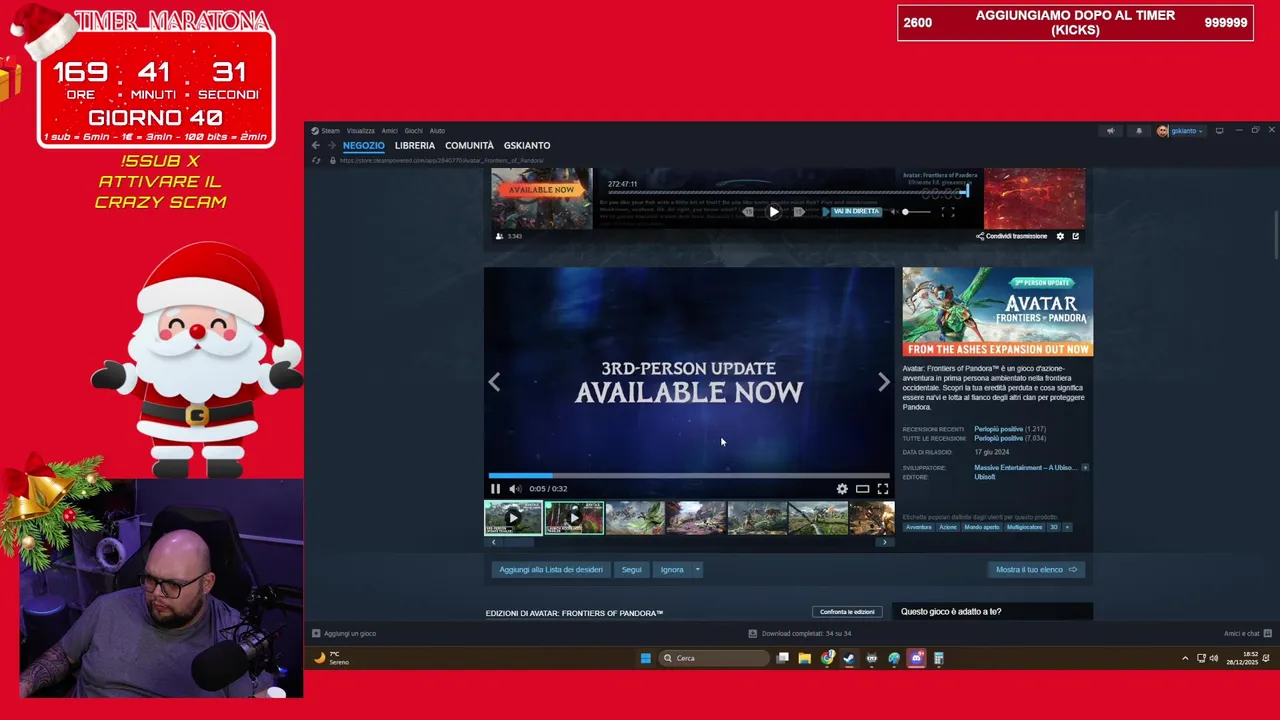Click Aggiungi alla Lista dei desideri button
This screenshot has height=720, width=1280.
pos(551,570)
